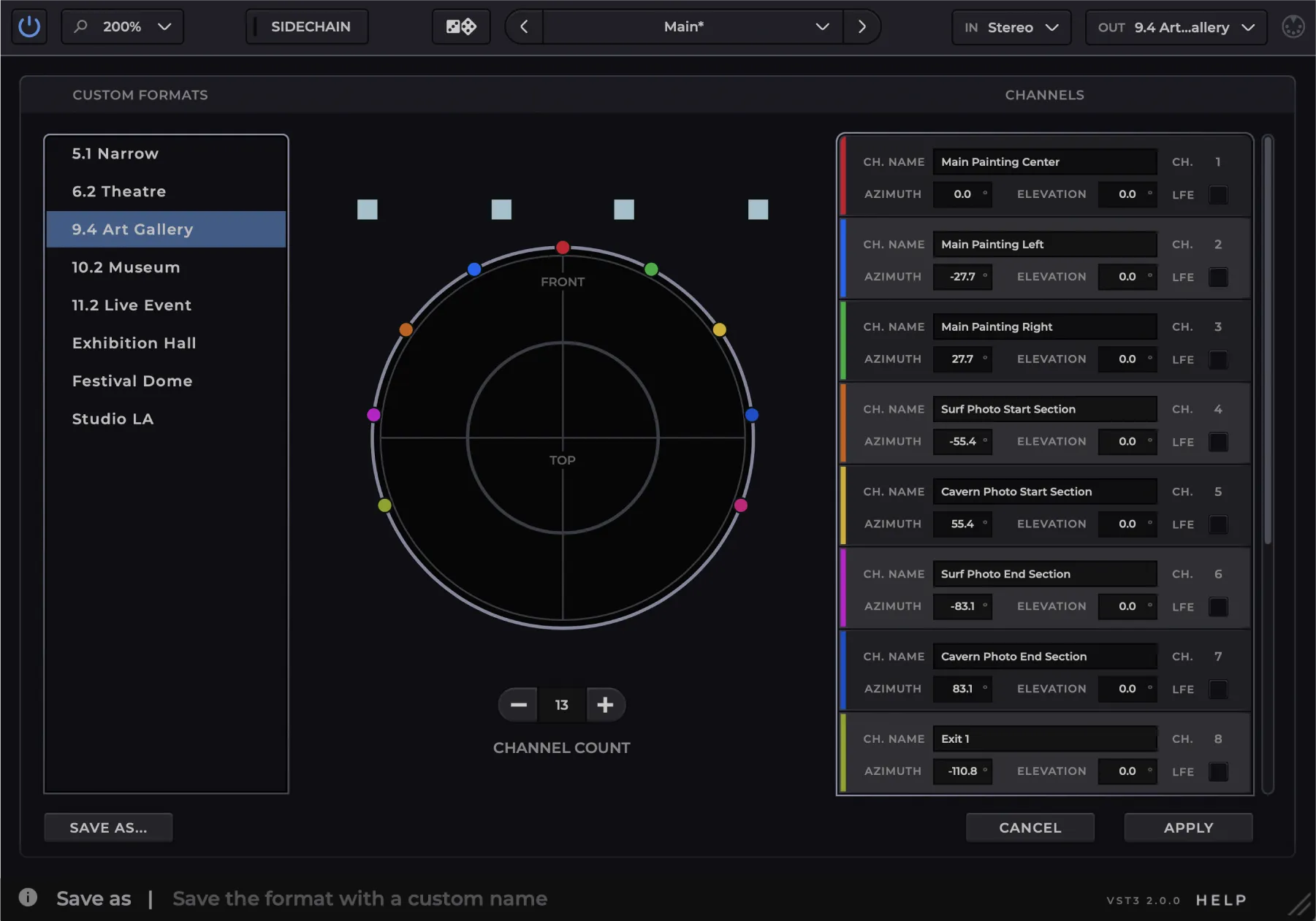Enable LFE for Main Painting Right
1316x921 pixels.
click(1218, 359)
